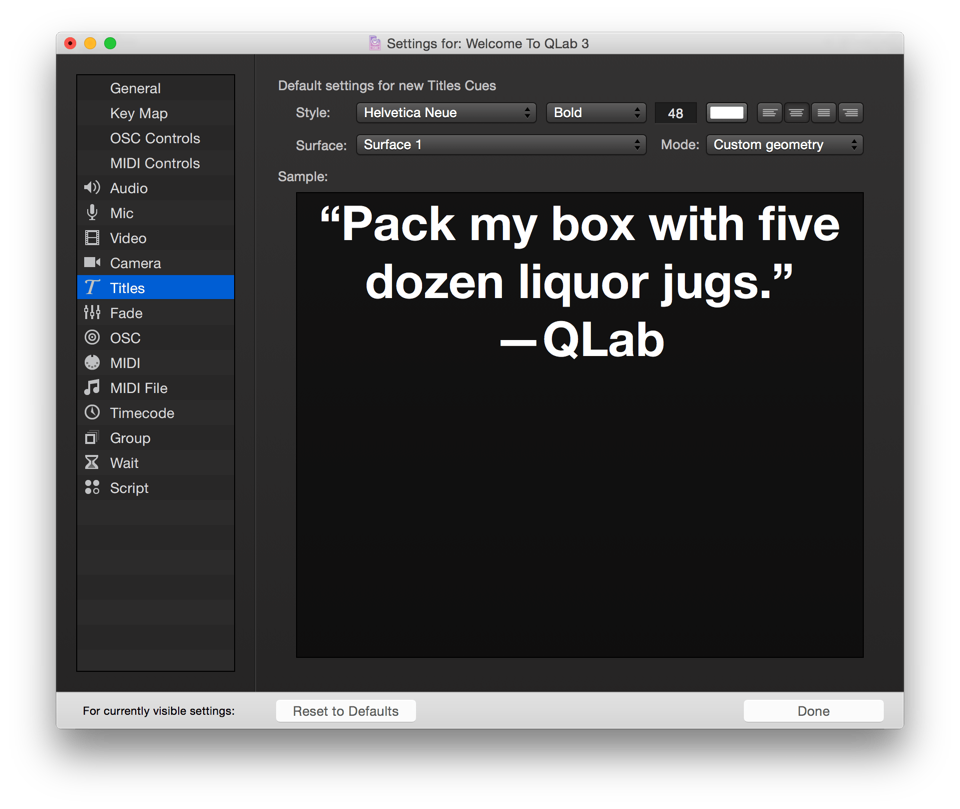Open the Video cue settings
This screenshot has width=960, height=809.
pyautogui.click(x=128, y=238)
